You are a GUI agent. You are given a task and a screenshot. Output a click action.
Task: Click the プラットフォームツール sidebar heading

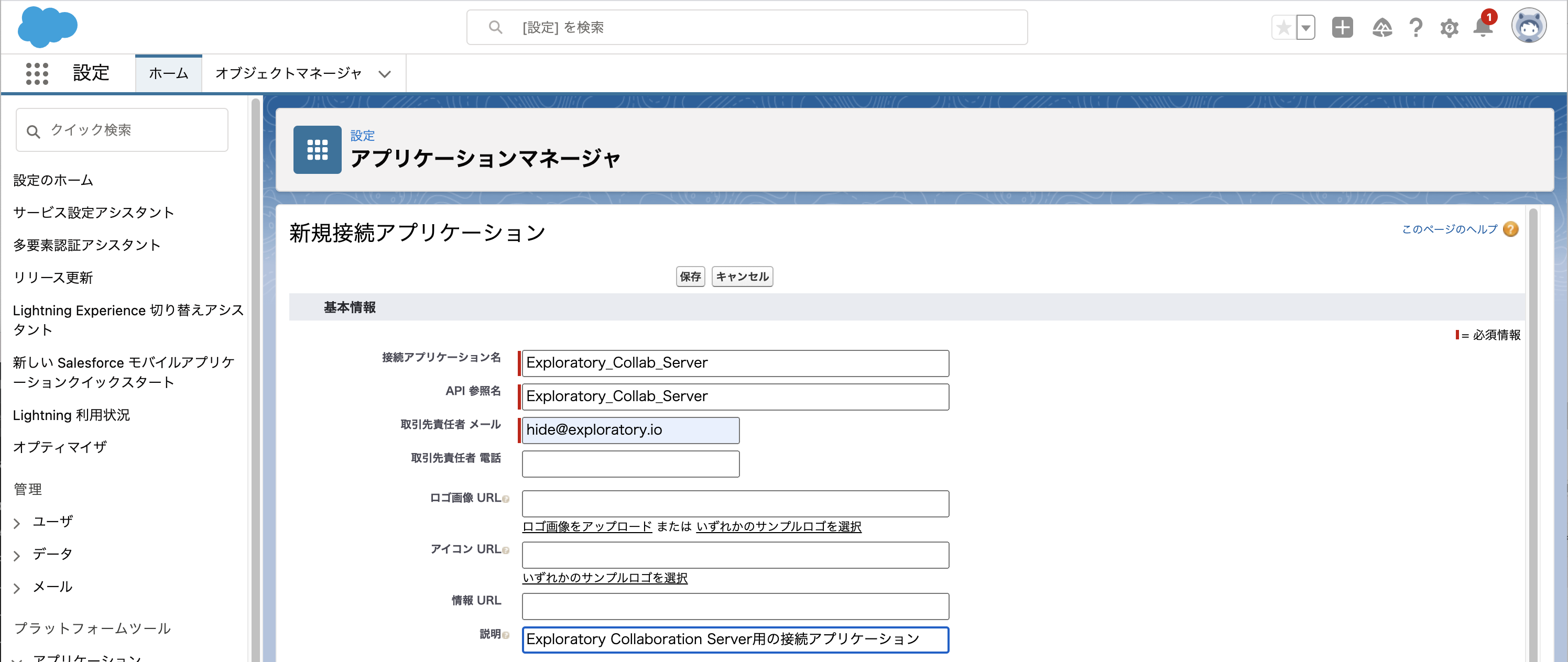92,628
